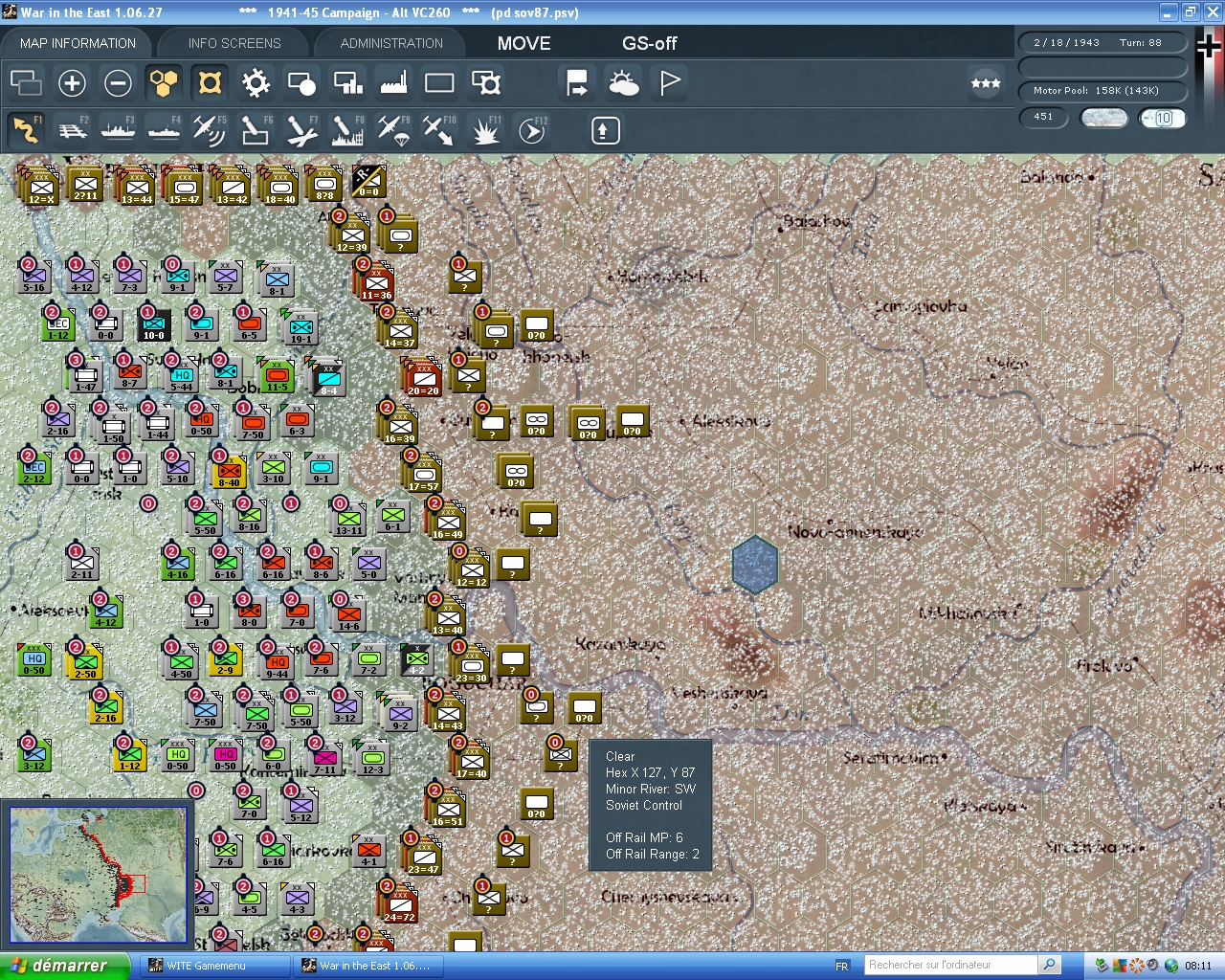Image resolution: width=1225 pixels, height=980 pixels.
Task: Select the F11 explosion mode icon
Action: tap(485, 130)
